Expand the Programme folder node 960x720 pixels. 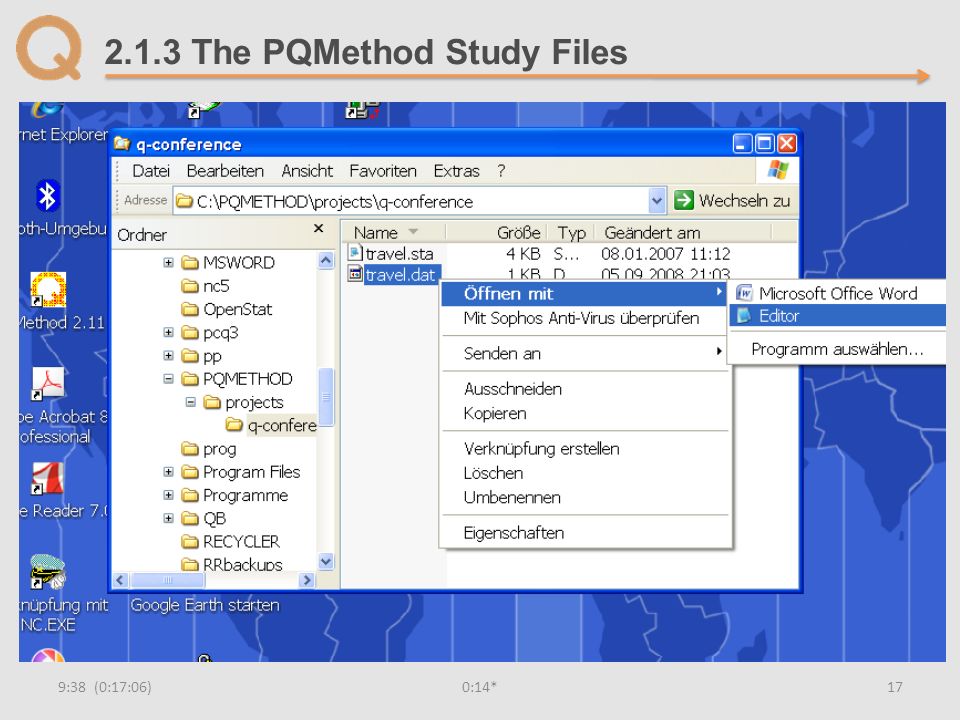click(168, 495)
